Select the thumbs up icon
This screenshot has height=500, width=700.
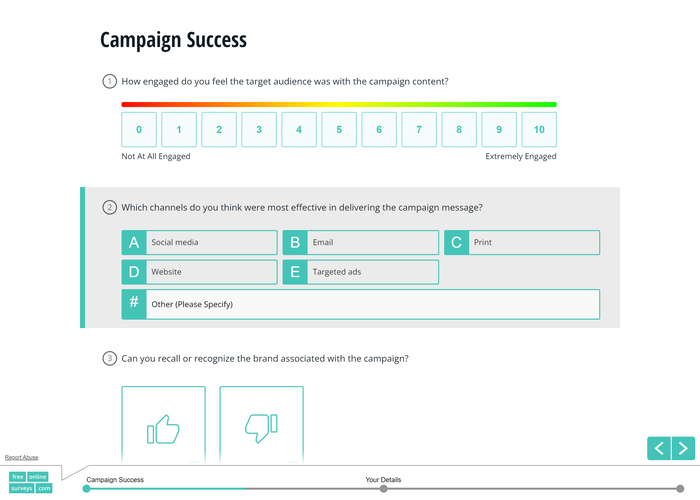coord(163,428)
